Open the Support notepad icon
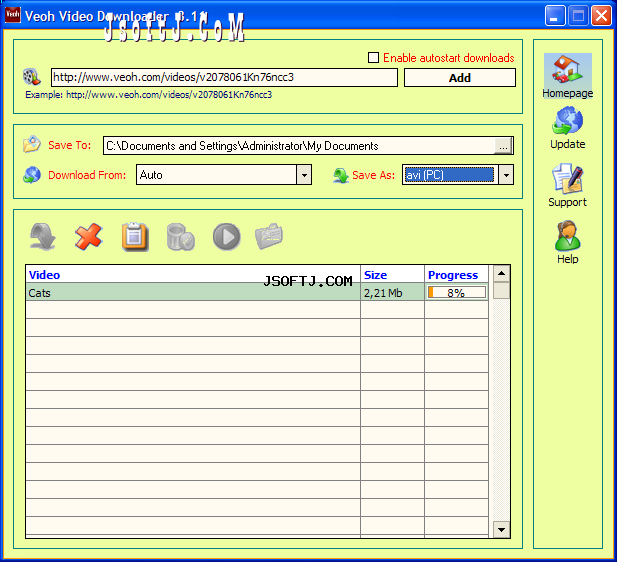 tap(567, 179)
